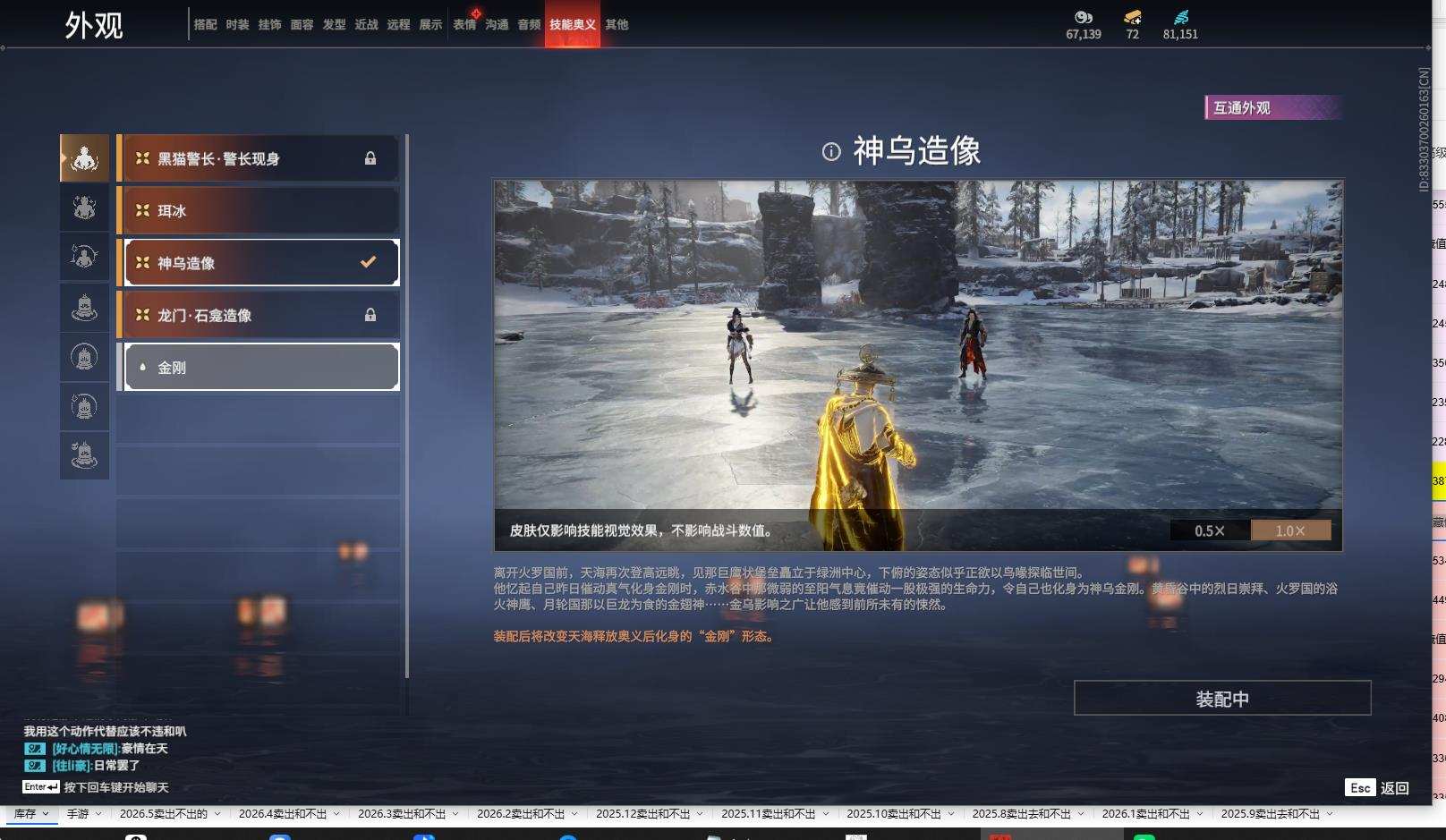This screenshot has width=1446, height=840.
Task: Click the lock icon on 龙门·石龛造像
Action: tap(370, 315)
